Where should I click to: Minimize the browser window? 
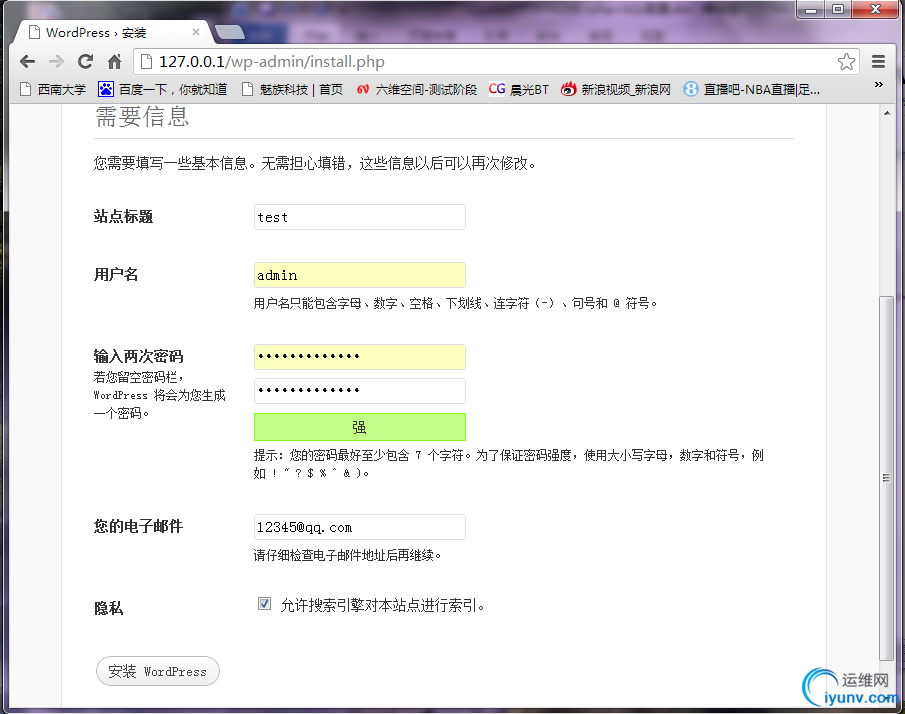[811, 9]
